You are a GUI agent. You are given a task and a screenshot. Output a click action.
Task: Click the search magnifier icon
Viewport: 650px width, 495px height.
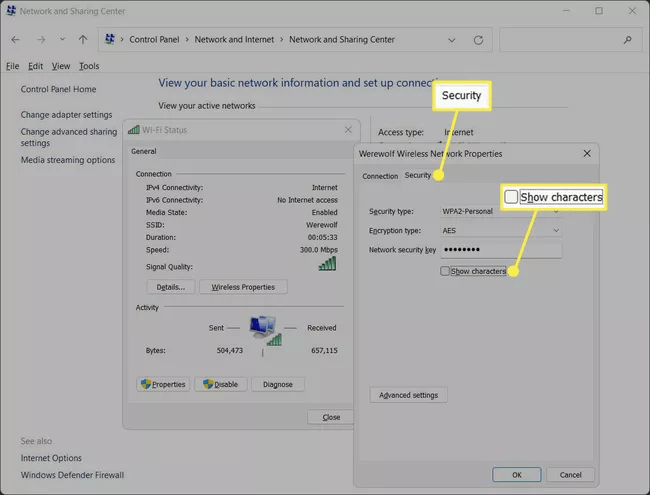pos(628,40)
